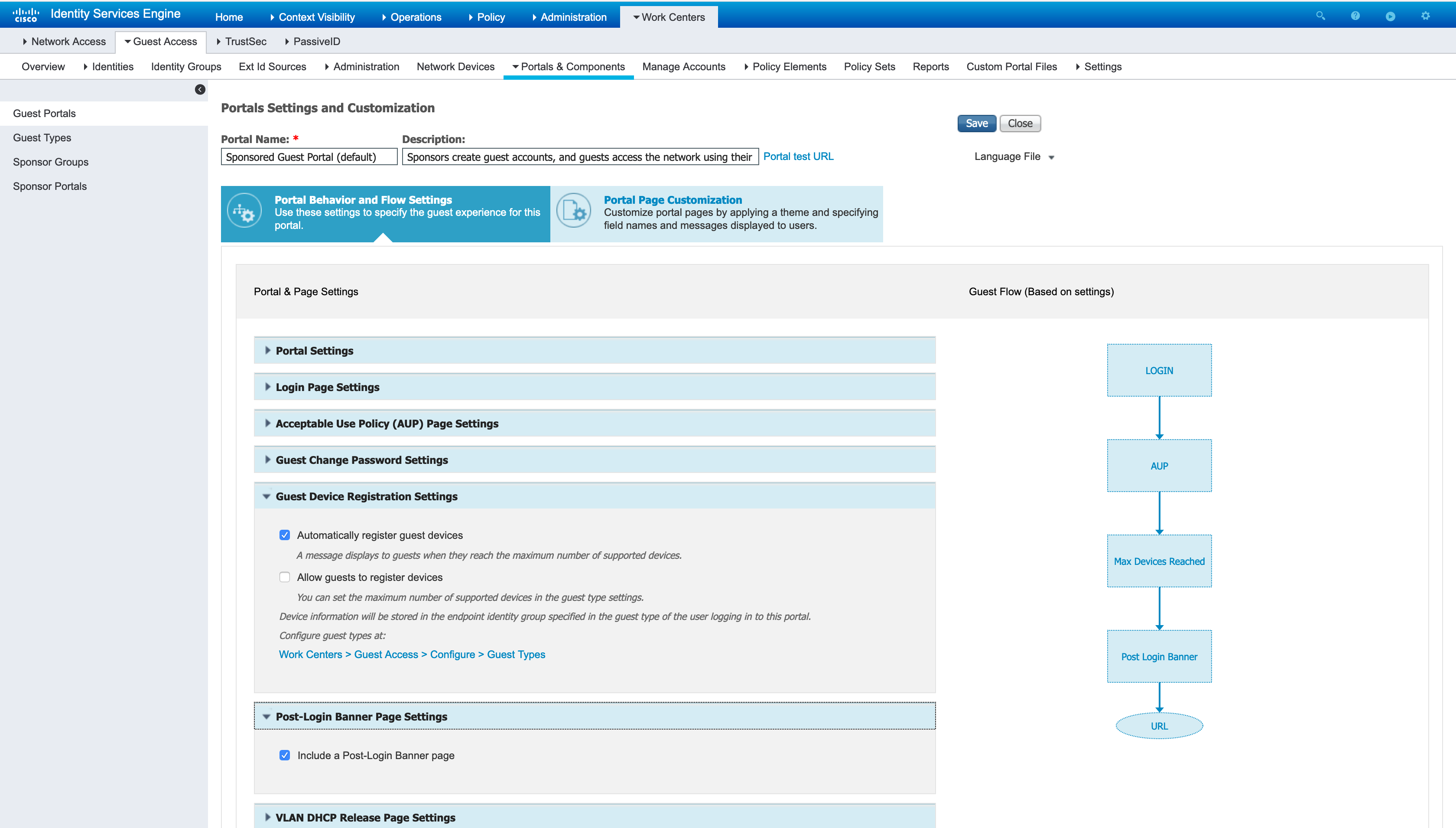Open Context Visibility menu
Screen dimensions: 1456x828
[312, 17]
